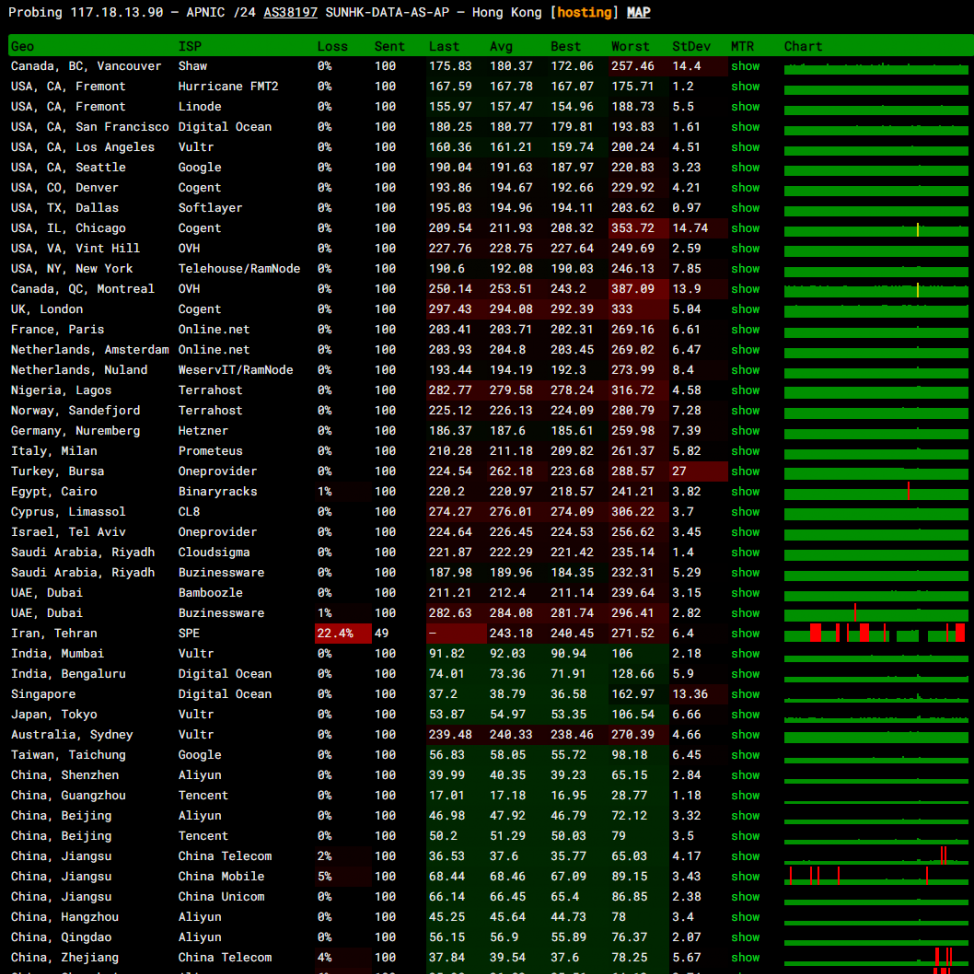The width and height of the screenshot is (974, 974).
Task: Click the Sent column header
Action: coord(389,47)
